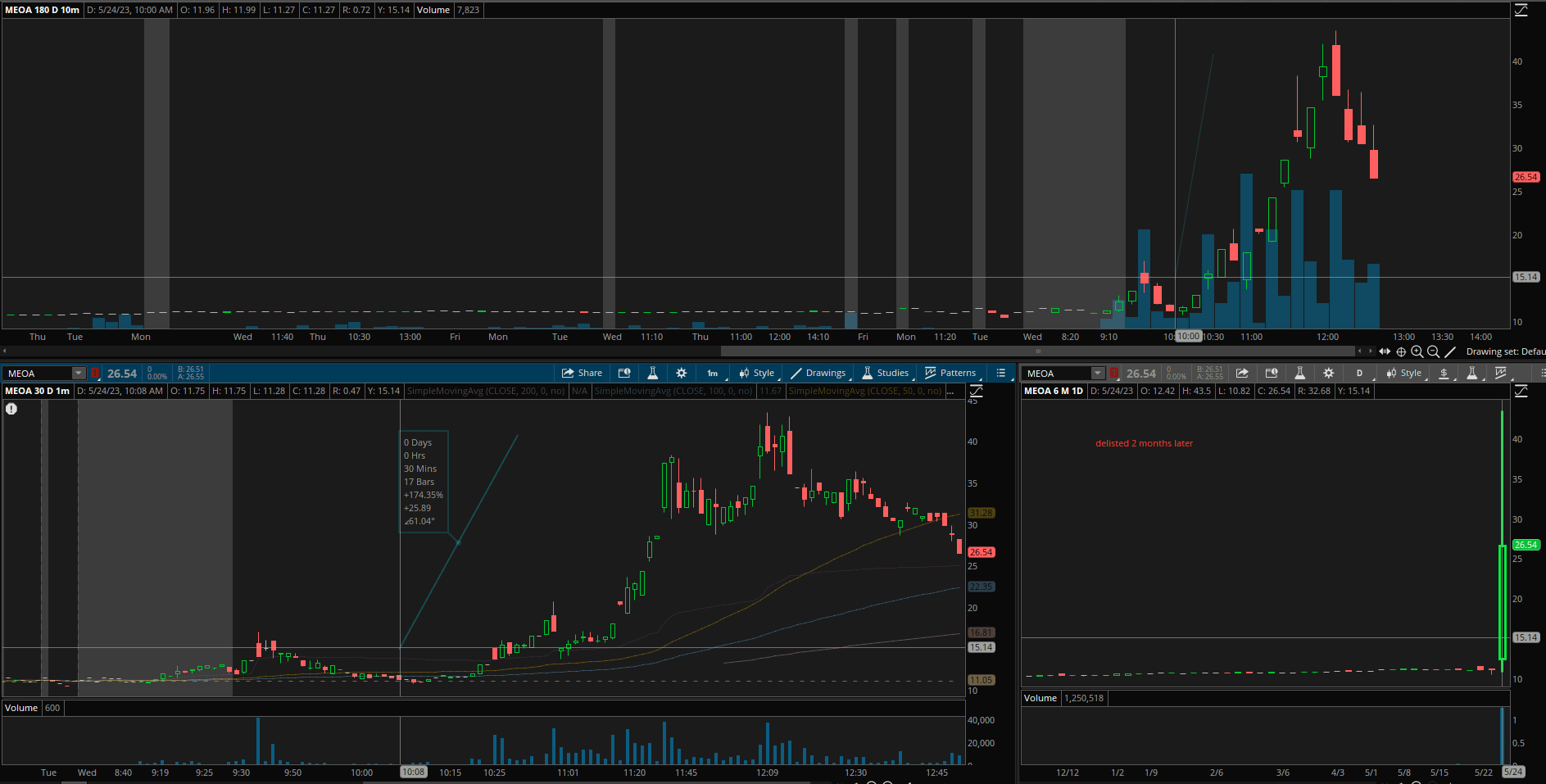
Task: Open the 1m timeframe dropdown
Action: 714,373
